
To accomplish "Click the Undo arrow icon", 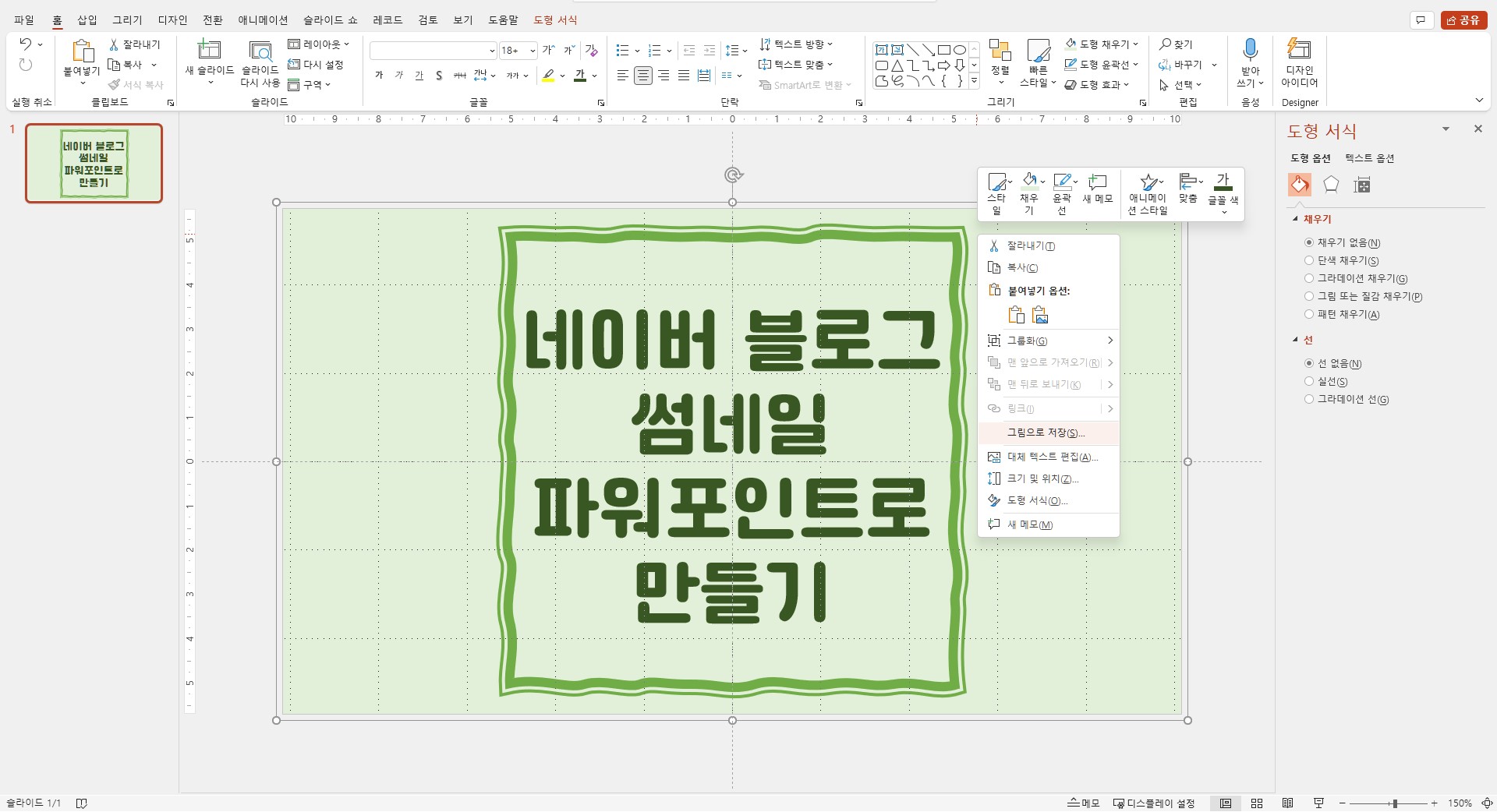I will 25,44.
